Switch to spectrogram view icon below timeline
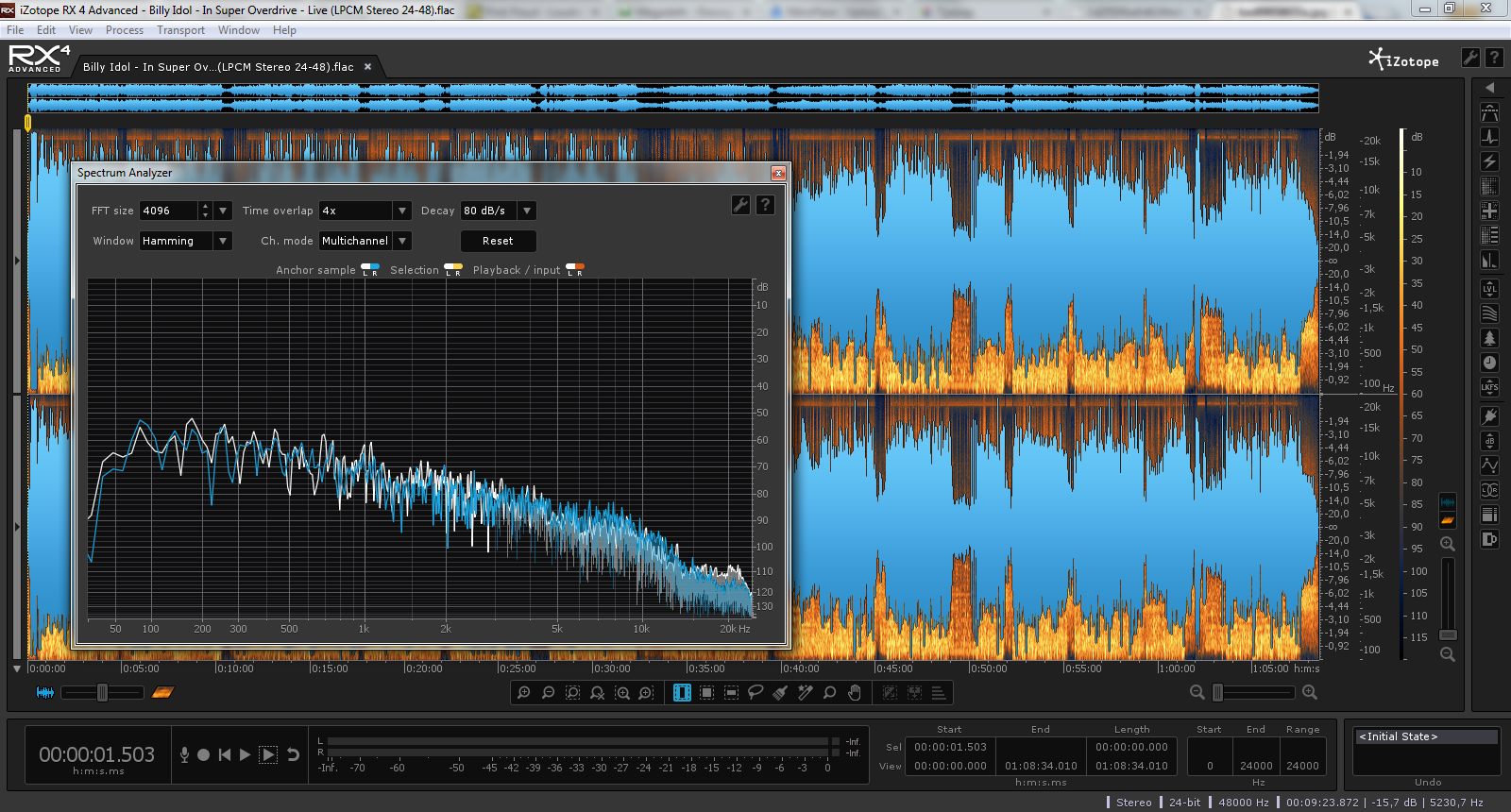 pos(162,693)
